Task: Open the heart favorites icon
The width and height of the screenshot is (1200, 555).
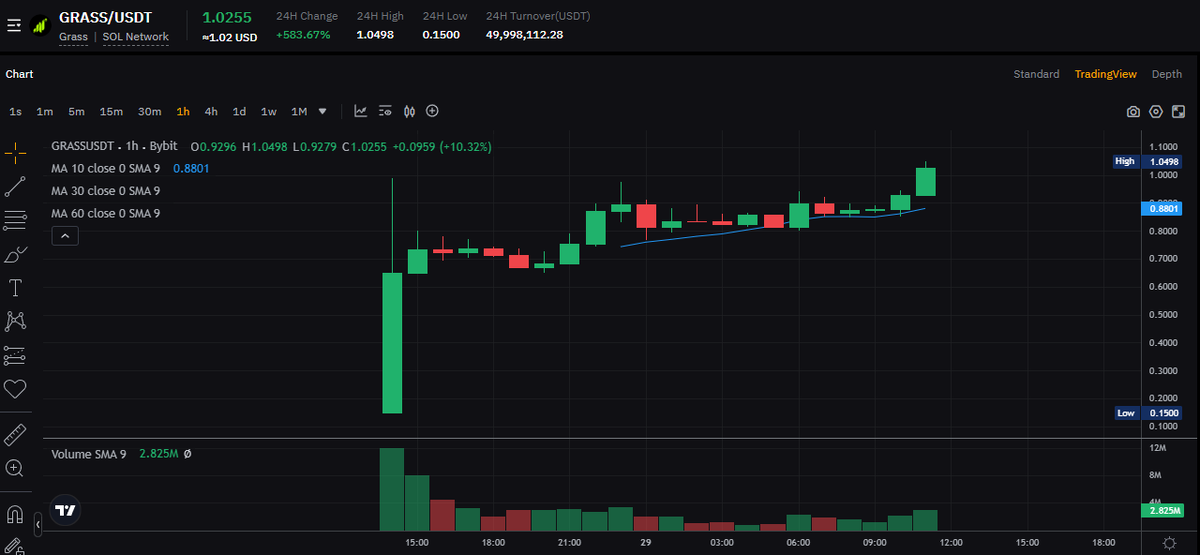Action: coord(15,389)
